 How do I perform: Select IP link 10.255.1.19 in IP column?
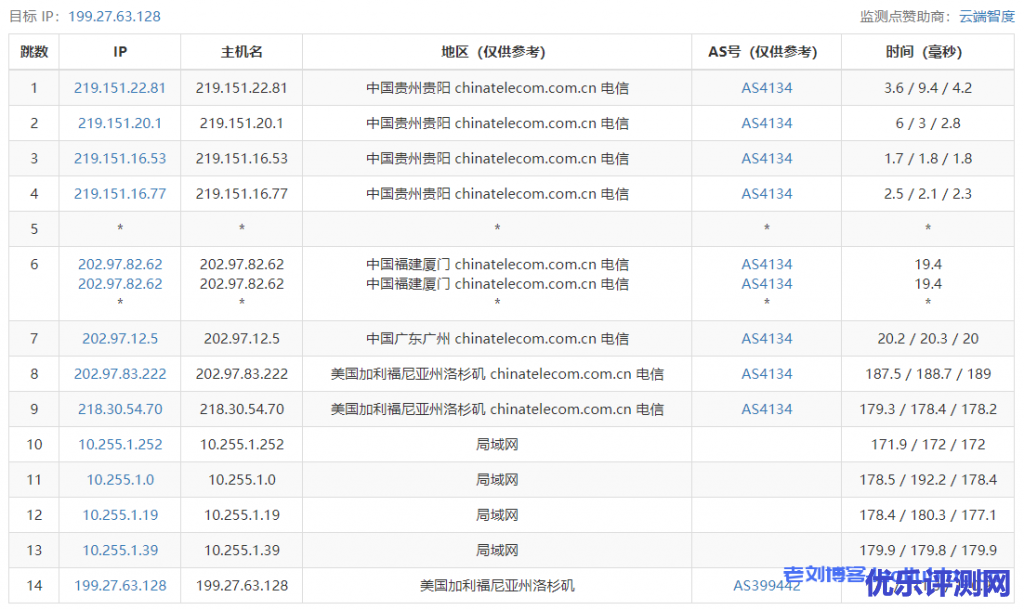[120, 515]
